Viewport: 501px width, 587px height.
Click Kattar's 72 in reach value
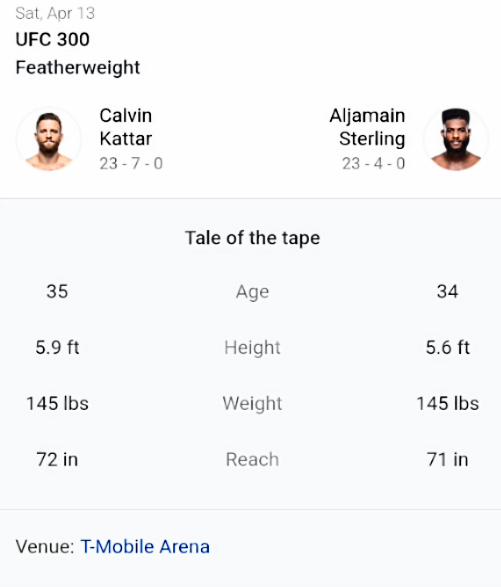pyautogui.click(x=57, y=459)
